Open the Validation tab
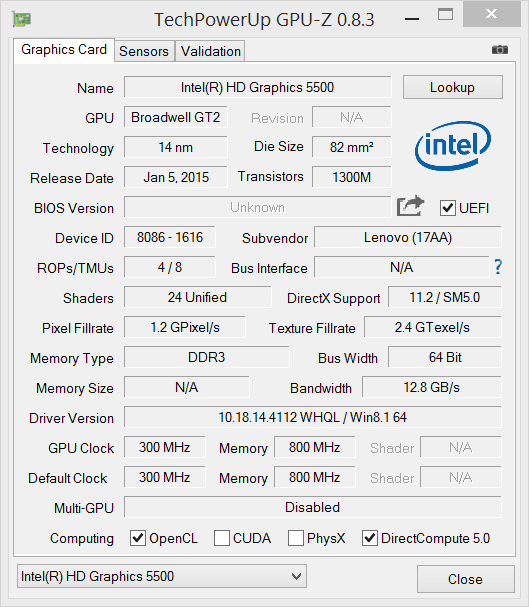 click(211, 51)
